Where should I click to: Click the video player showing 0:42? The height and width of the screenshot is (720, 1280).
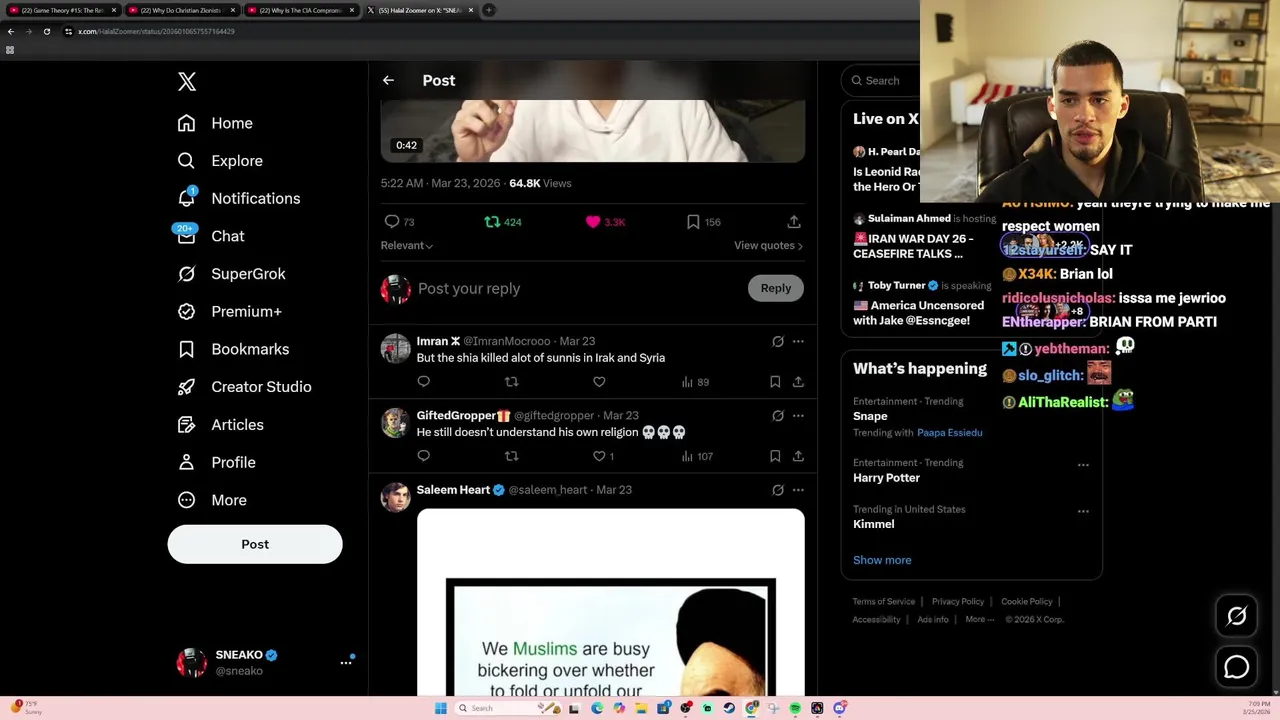coord(593,130)
